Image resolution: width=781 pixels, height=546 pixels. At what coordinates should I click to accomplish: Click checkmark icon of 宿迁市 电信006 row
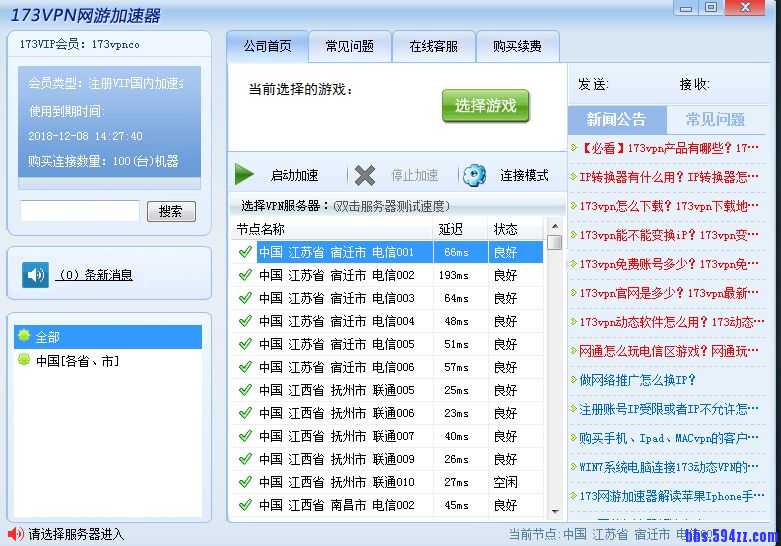click(245, 367)
